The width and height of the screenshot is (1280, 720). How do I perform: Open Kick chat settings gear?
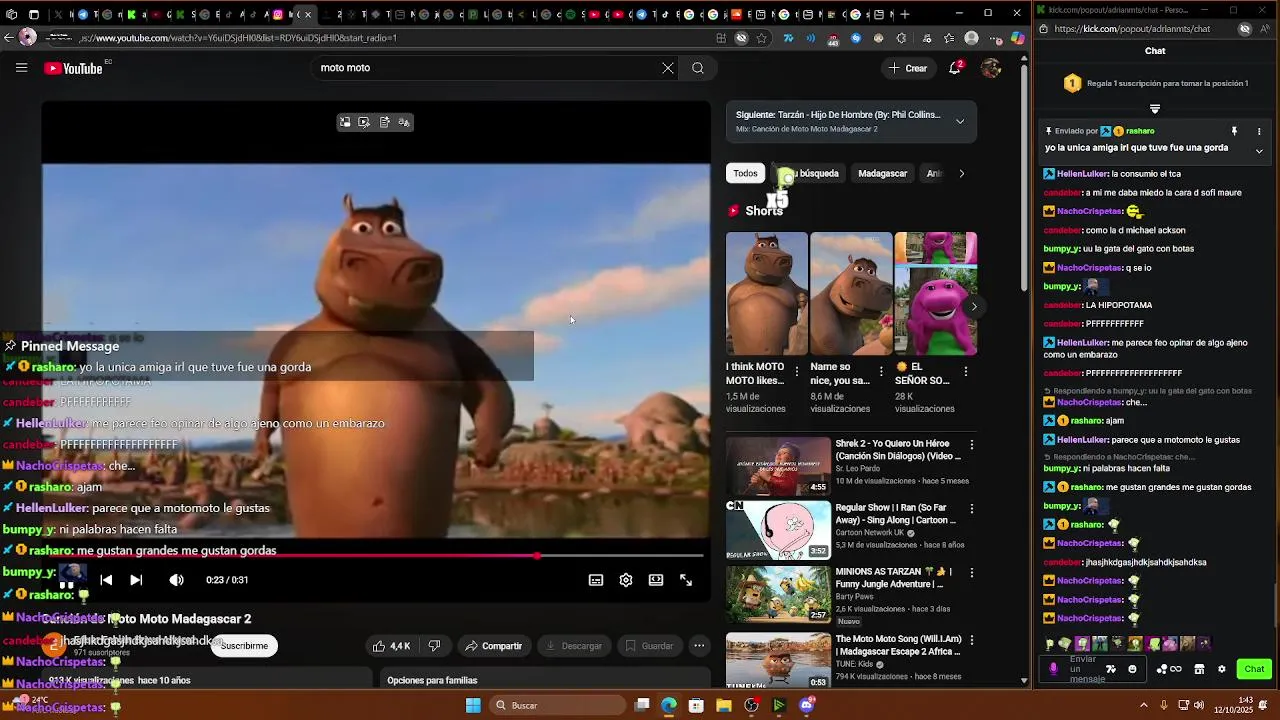point(1221,669)
